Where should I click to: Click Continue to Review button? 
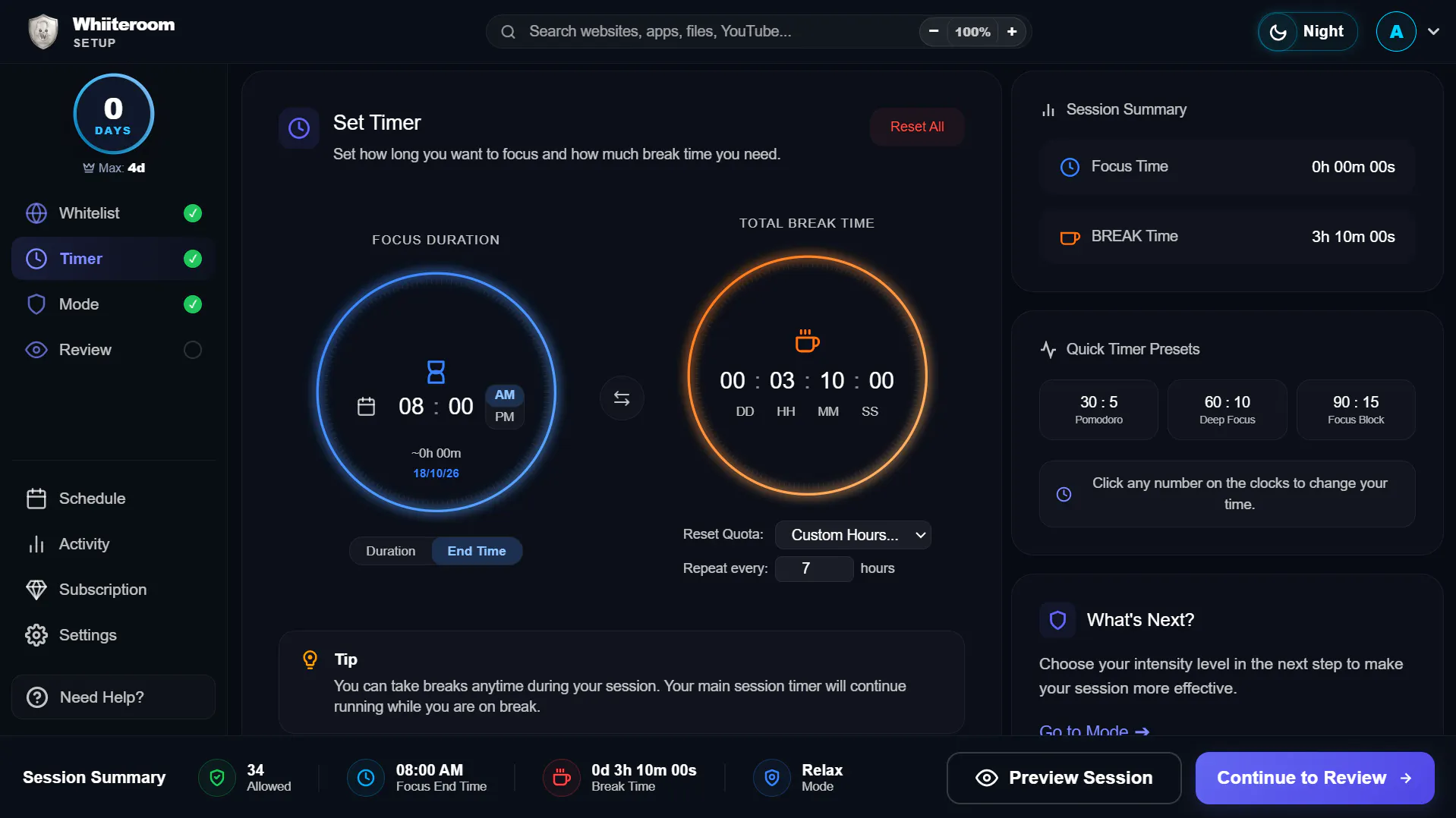point(1315,778)
